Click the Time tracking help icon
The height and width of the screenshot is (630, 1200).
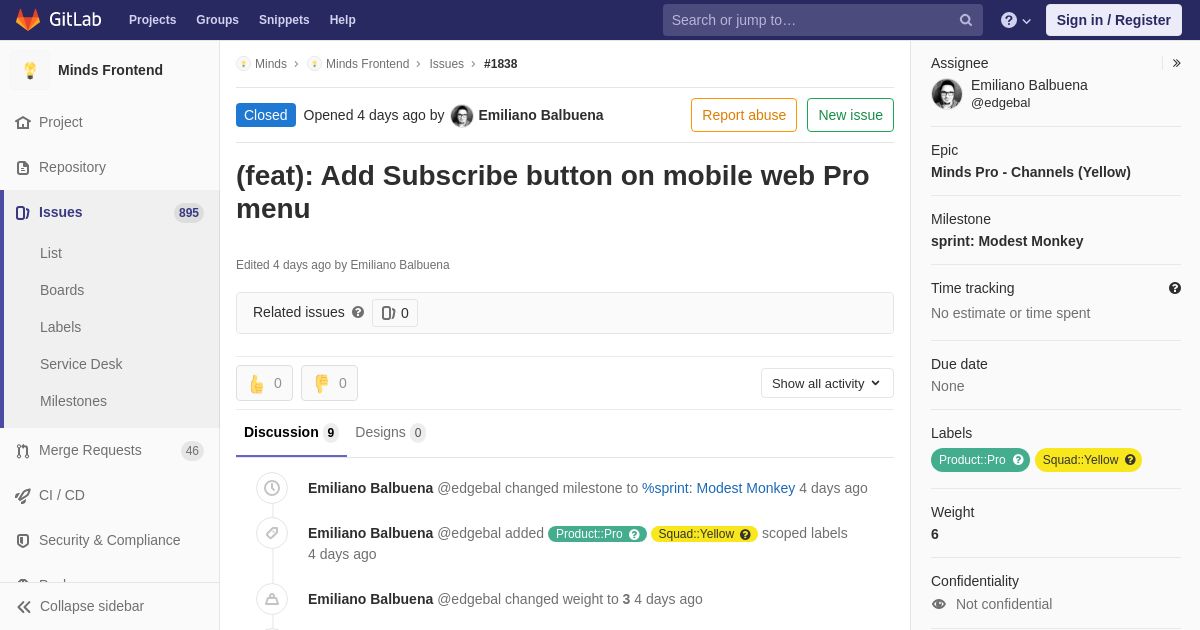pyautogui.click(x=1175, y=288)
